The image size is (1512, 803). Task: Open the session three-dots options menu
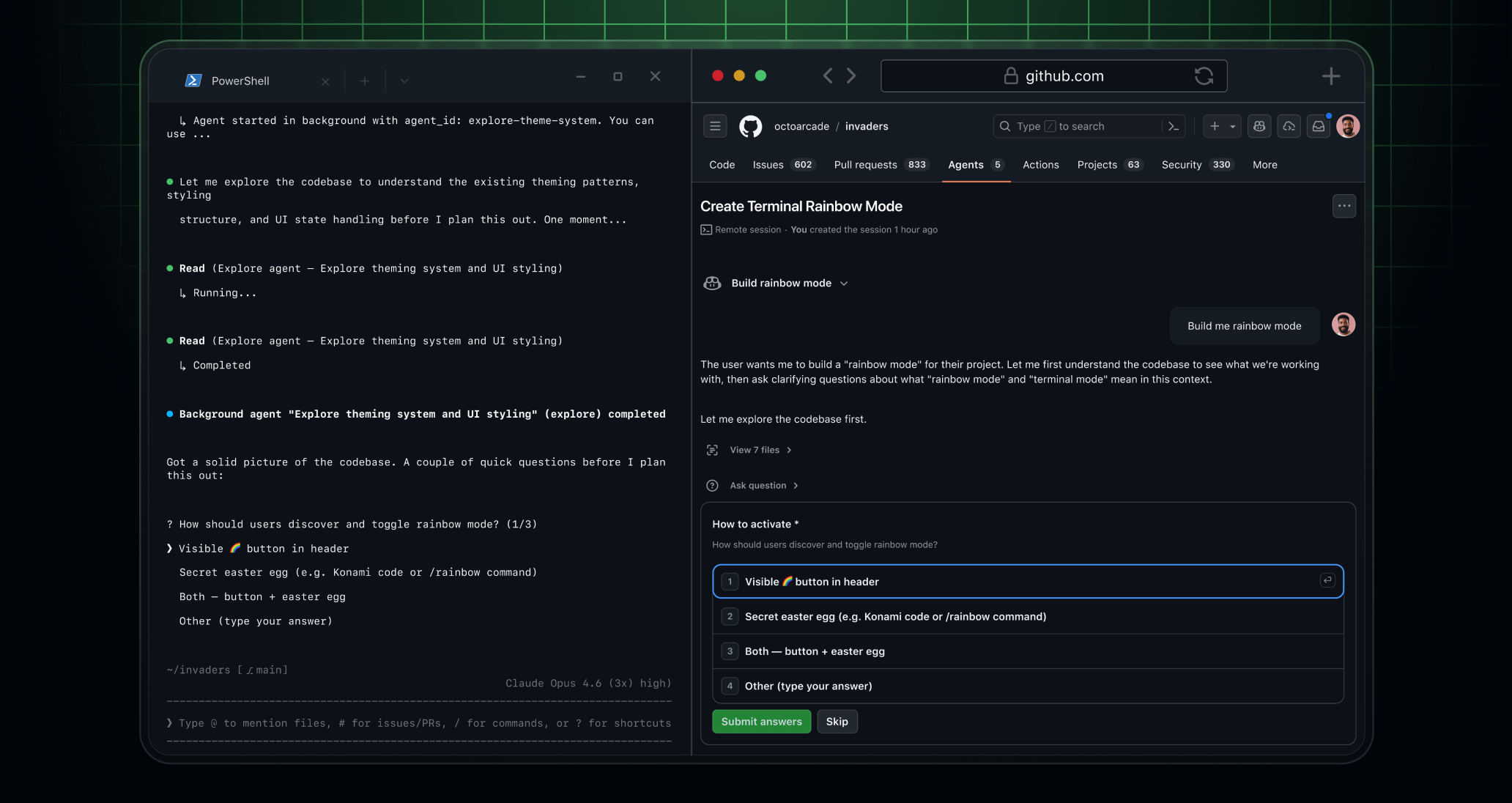[1344, 206]
